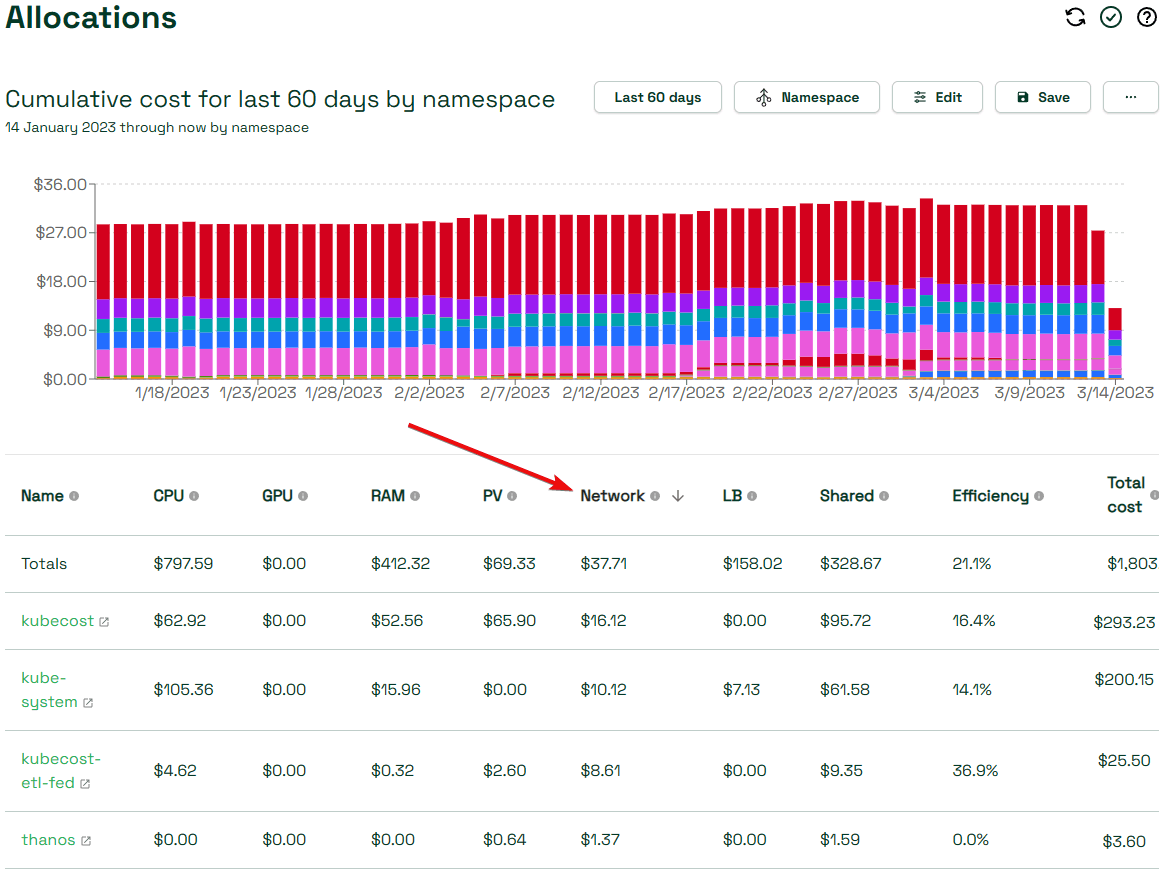Viewport: 1163px width, 873px height.
Task: Click the circled checkmark status icon
Action: [x=1110, y=17]
